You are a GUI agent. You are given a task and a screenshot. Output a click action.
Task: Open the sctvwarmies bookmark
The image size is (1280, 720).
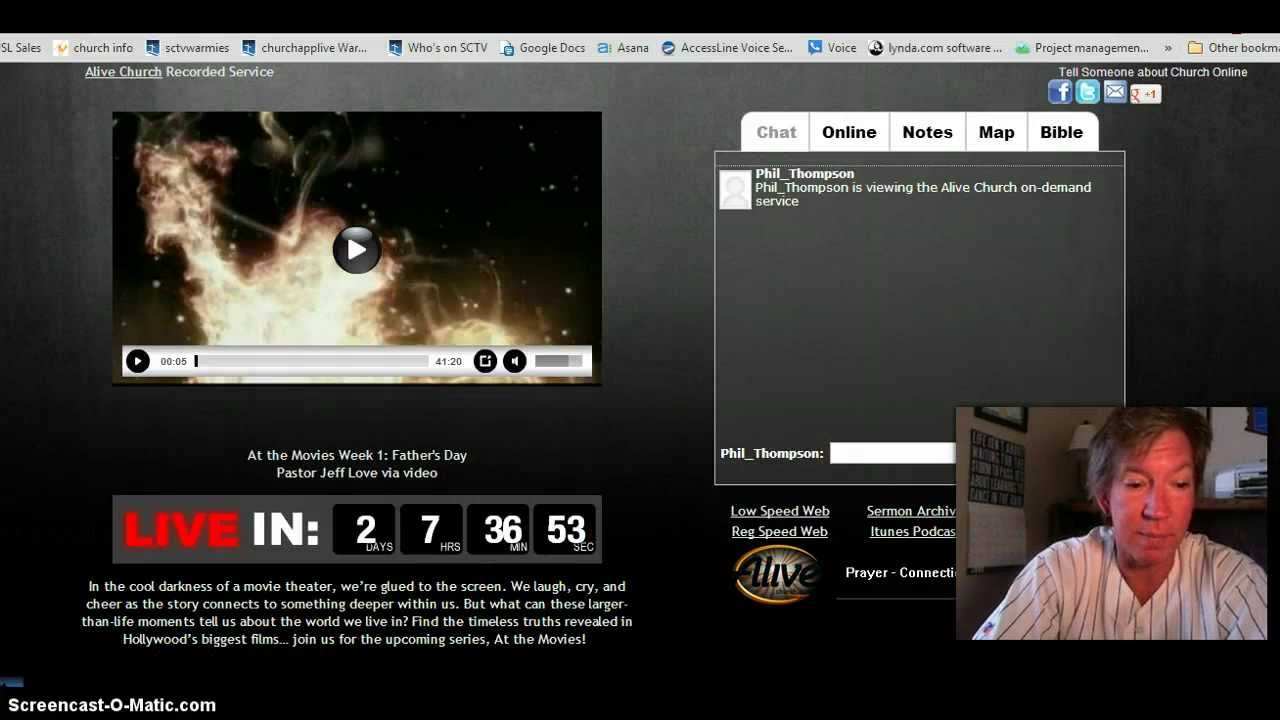[x=187, y=47]
